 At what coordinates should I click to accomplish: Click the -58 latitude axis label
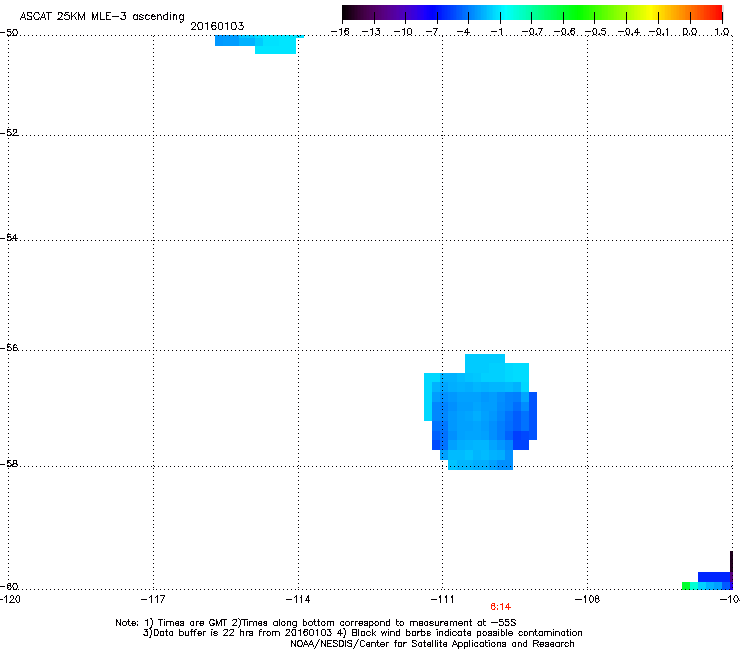9,464
